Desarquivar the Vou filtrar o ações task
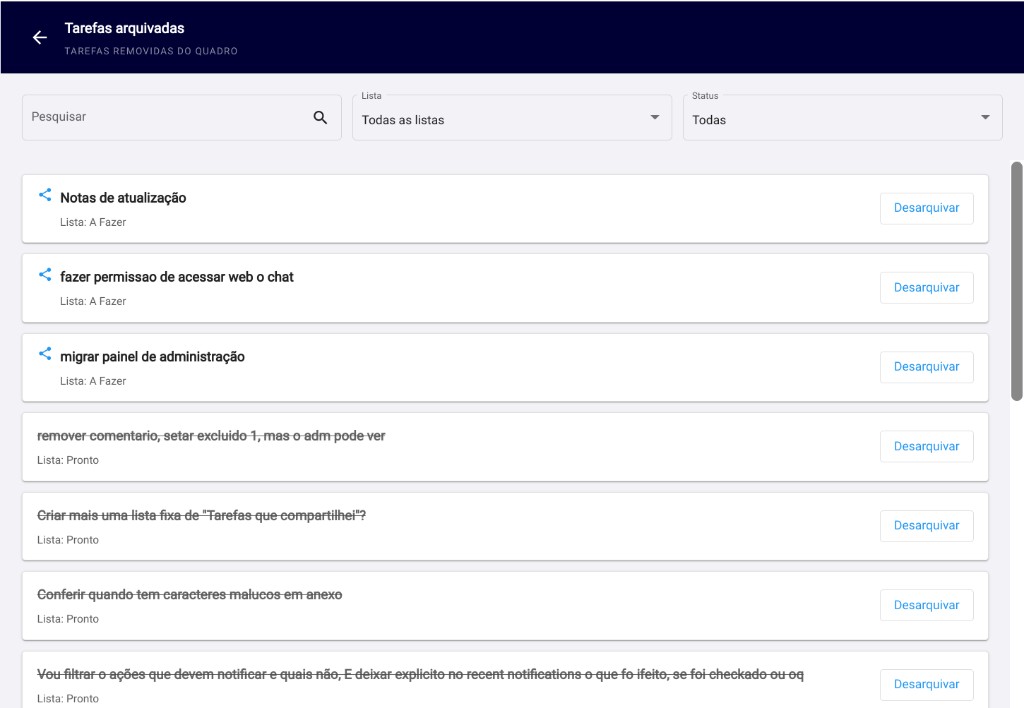 click(x=926, y=684)
